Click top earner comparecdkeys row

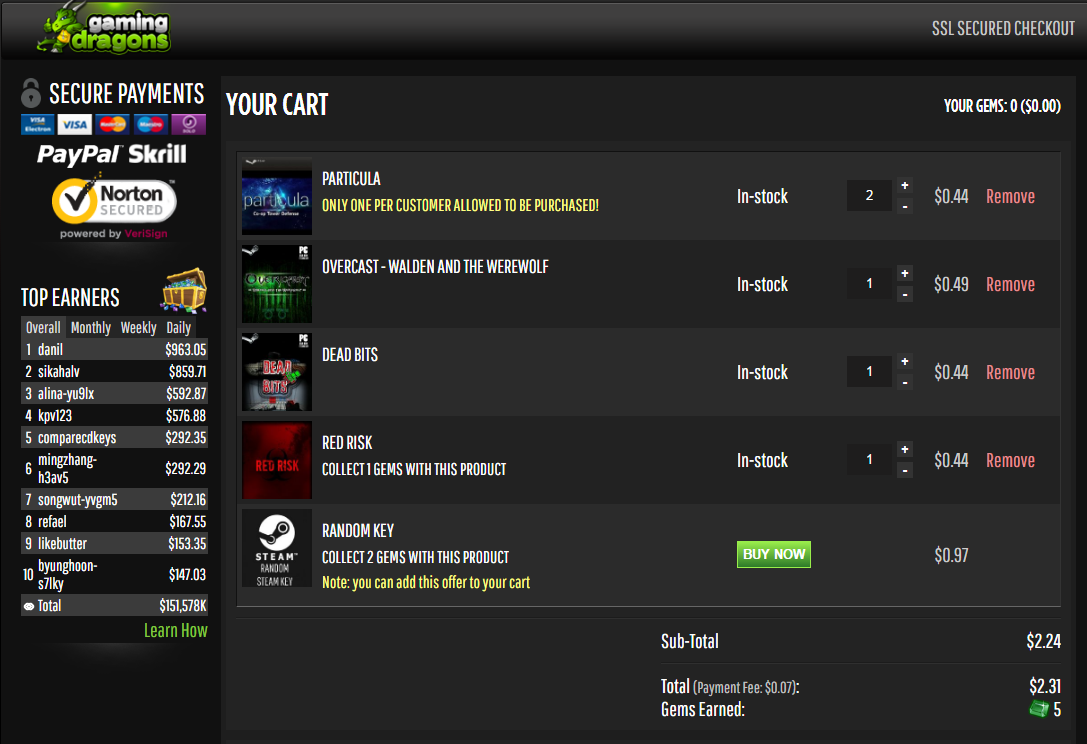click(114, 438)
